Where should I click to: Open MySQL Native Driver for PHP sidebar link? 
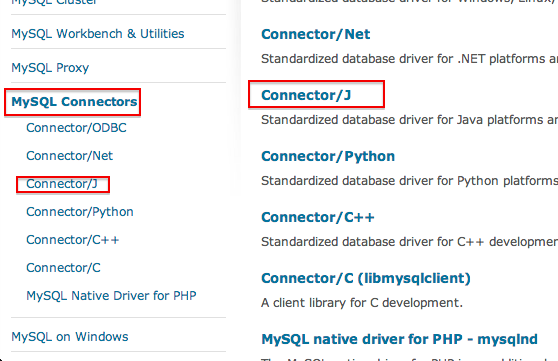[111, 295]
